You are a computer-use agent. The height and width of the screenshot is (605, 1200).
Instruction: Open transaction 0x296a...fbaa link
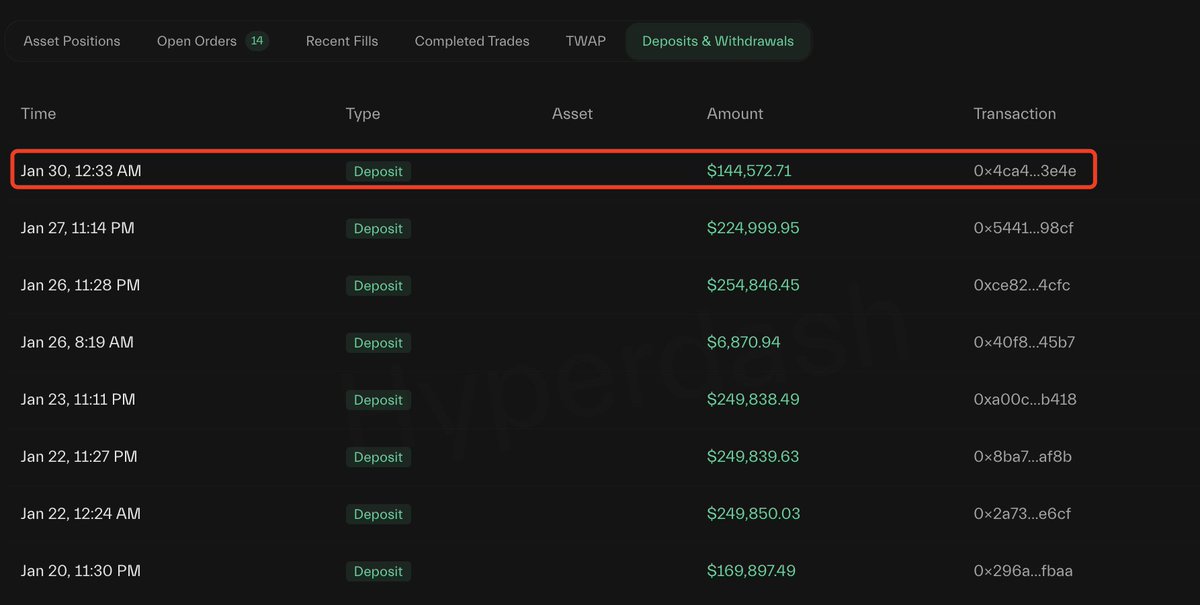coord(1023,571)
